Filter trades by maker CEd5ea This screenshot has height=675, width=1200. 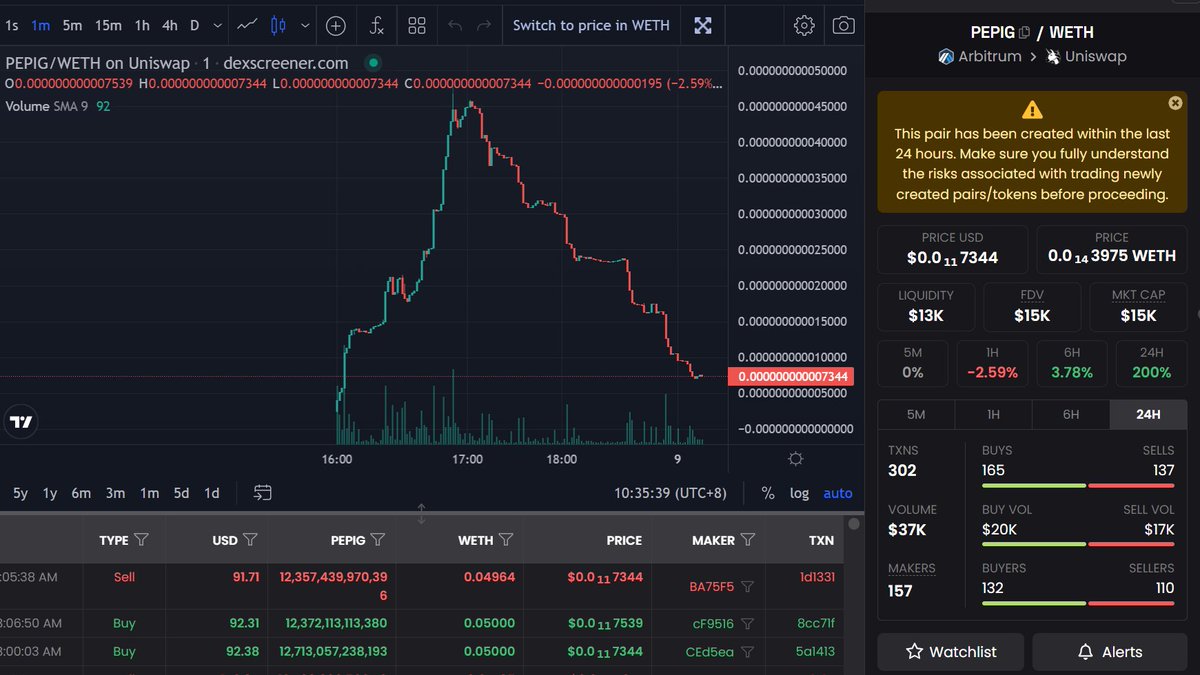748,652
